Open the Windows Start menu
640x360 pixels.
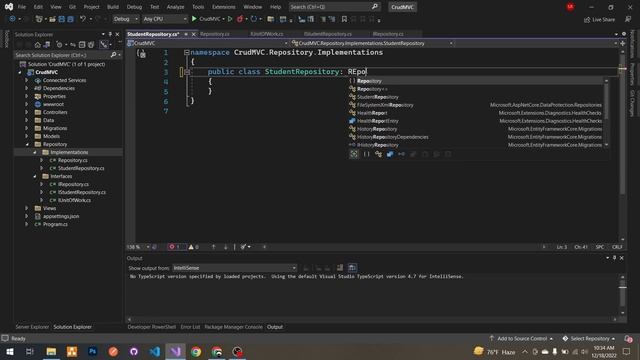(9, 351)
